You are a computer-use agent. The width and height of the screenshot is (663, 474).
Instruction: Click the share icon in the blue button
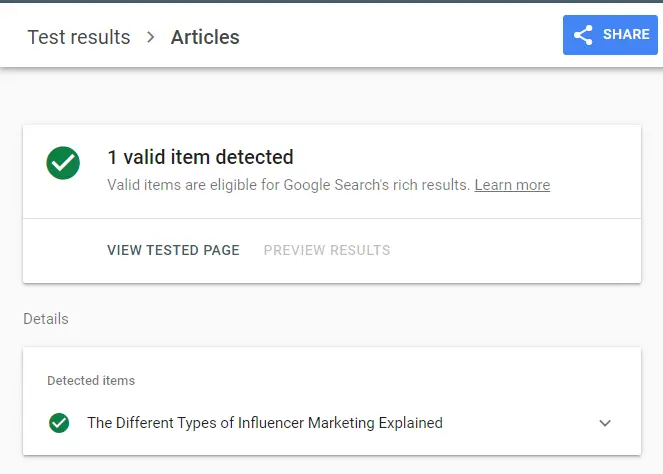point(583,35)
